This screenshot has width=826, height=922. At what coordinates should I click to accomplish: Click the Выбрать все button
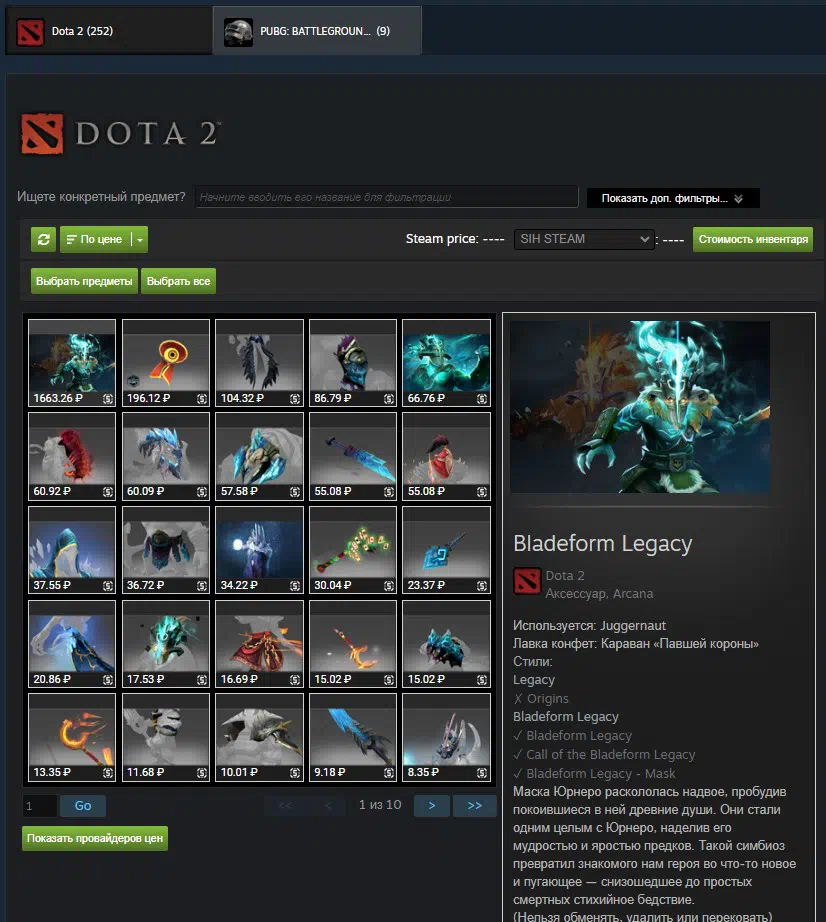pos(179,281)
